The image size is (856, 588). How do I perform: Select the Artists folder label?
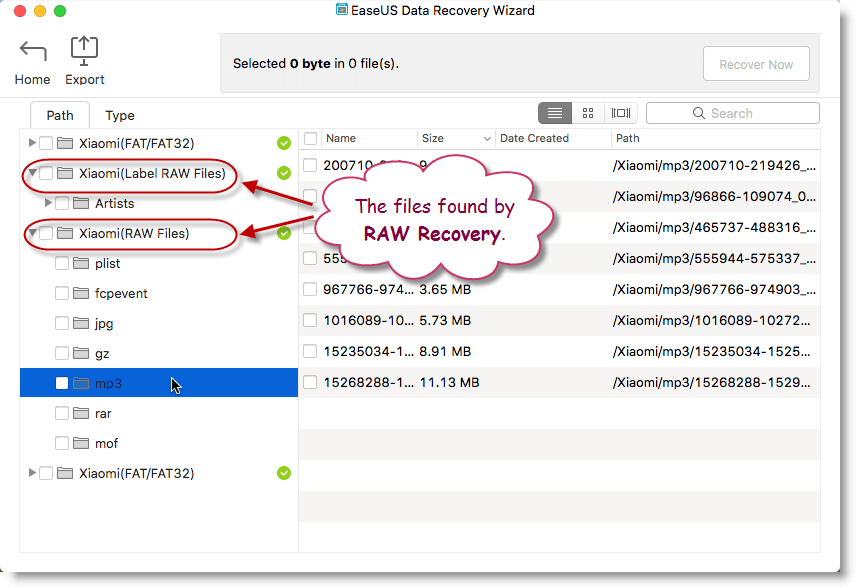point(115,204)
